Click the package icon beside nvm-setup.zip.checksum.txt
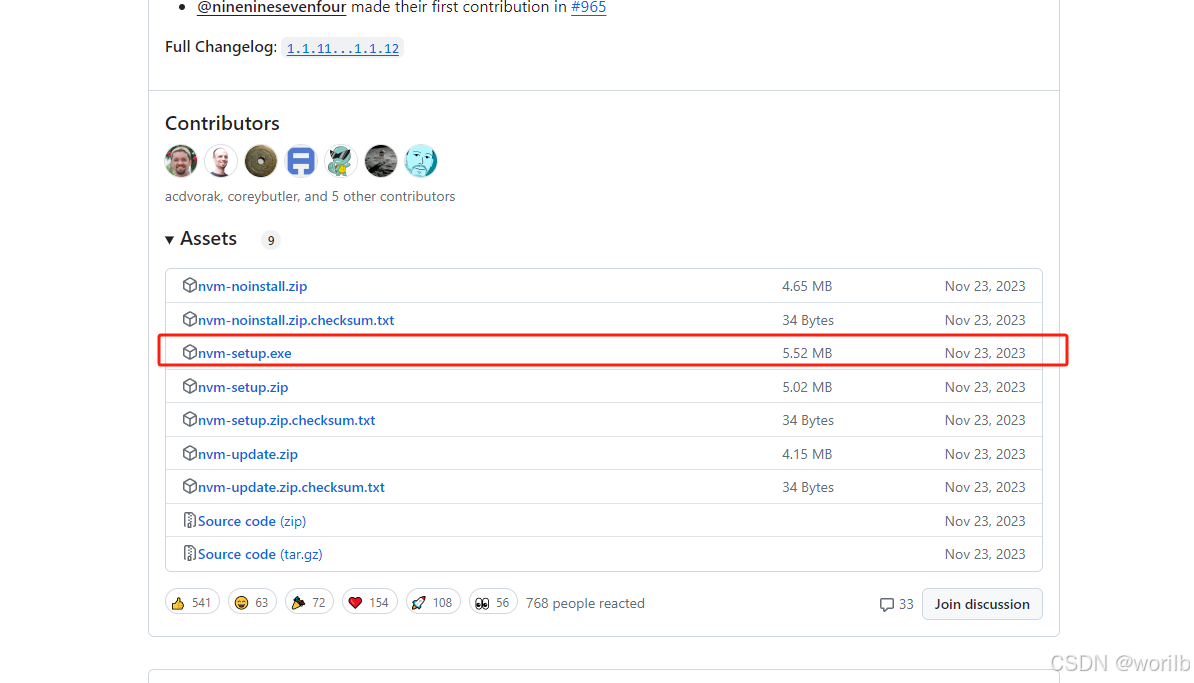This screenshot has height=683, width=1194. coord(190,419)
